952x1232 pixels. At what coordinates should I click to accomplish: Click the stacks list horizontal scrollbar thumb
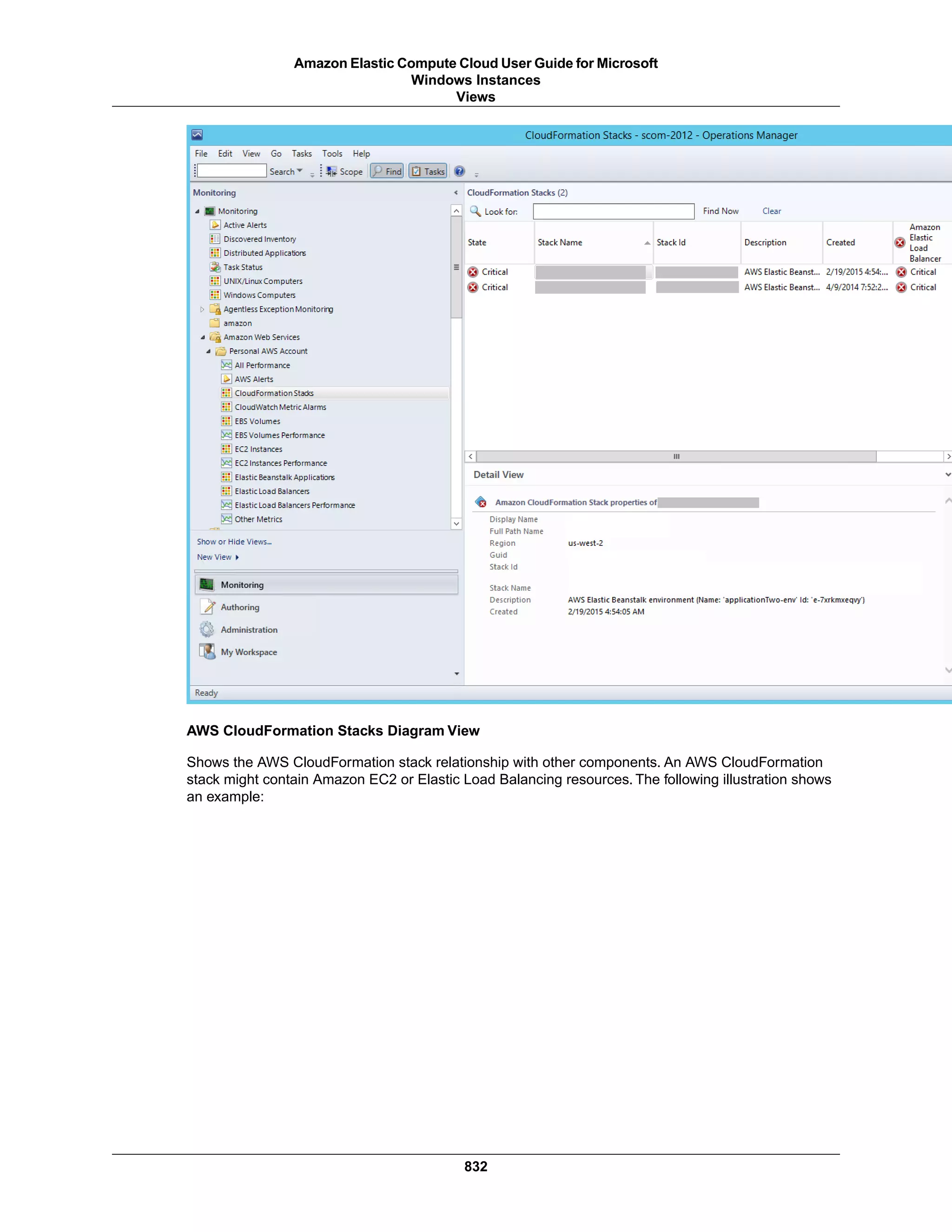(x=676, y=457)
